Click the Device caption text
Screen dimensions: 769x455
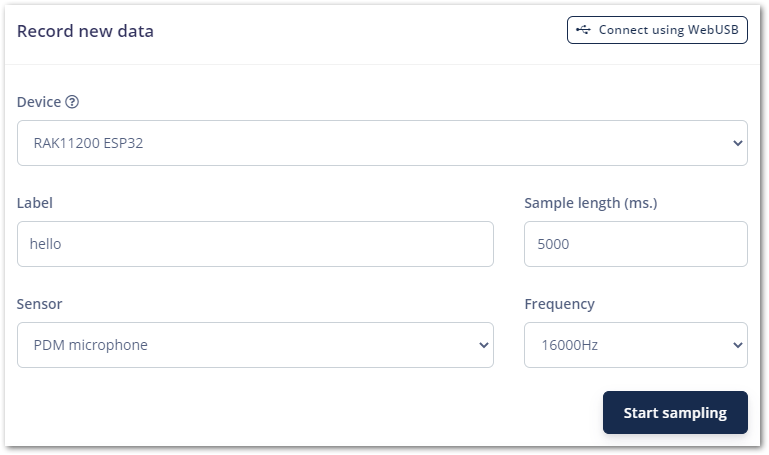39,102
